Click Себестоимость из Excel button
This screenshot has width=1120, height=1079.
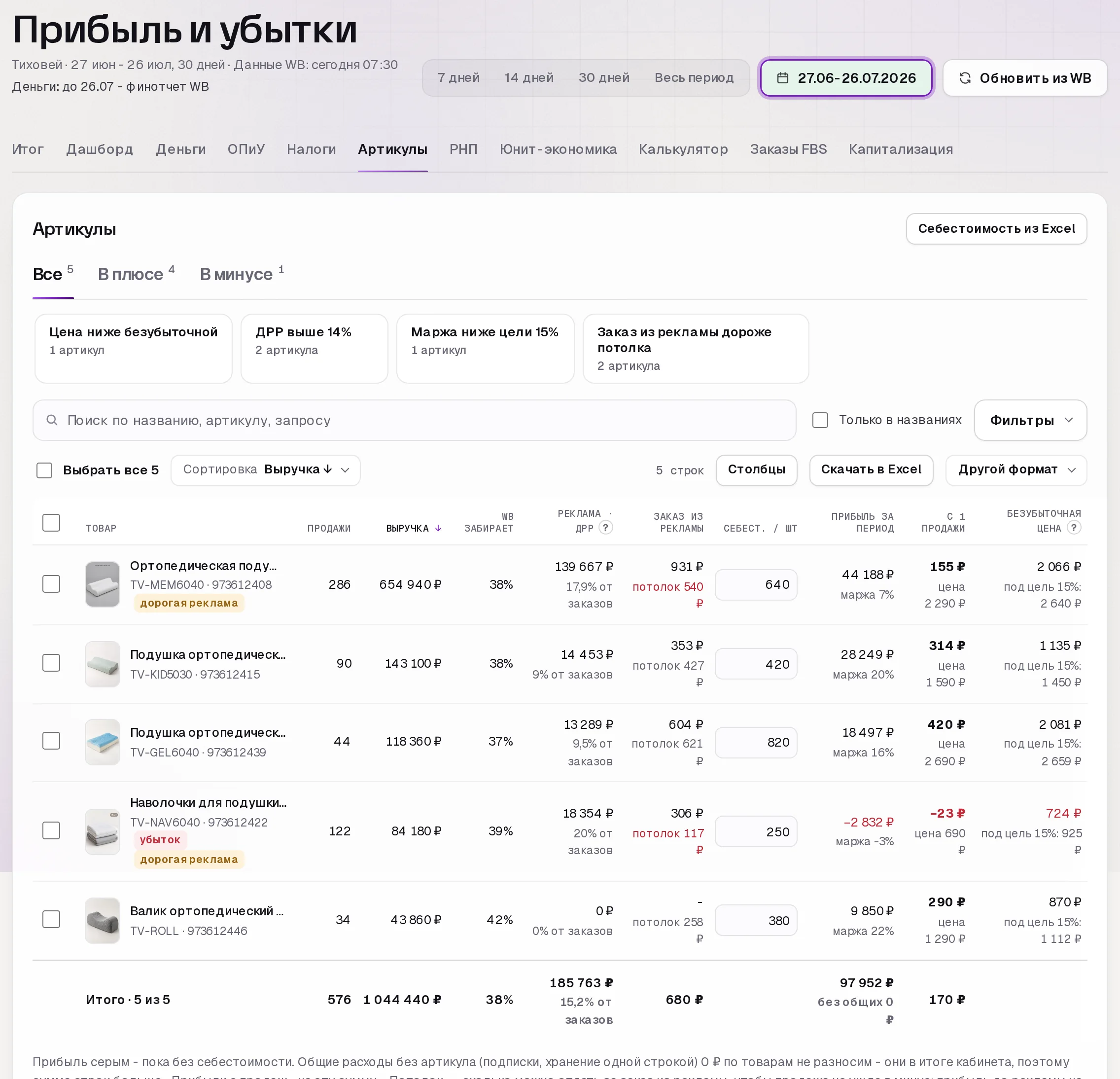coord(996,229)
